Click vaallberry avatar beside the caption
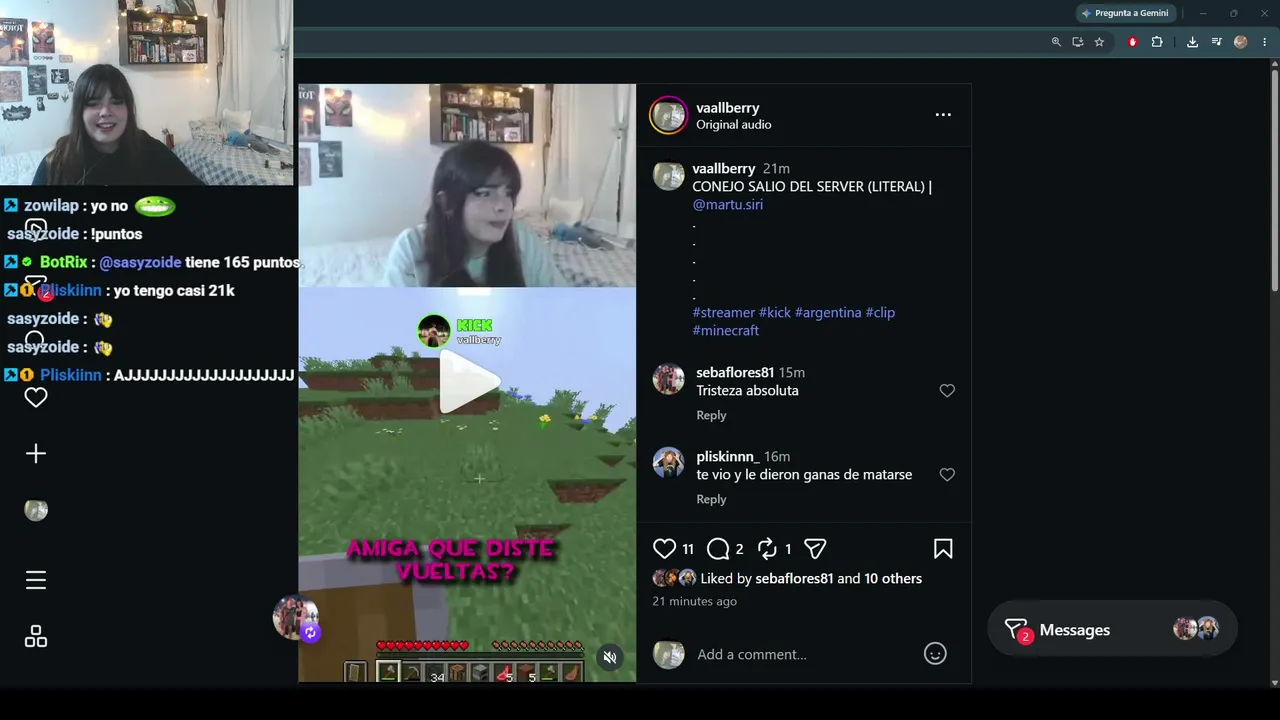Image resolution: width=1280 pixels, height=720 pixels. coord(668,176)
